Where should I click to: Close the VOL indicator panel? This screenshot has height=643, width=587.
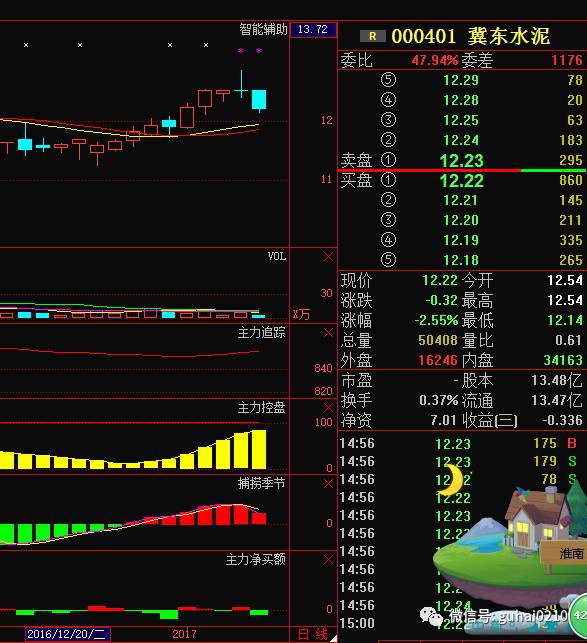coord(328,257)
